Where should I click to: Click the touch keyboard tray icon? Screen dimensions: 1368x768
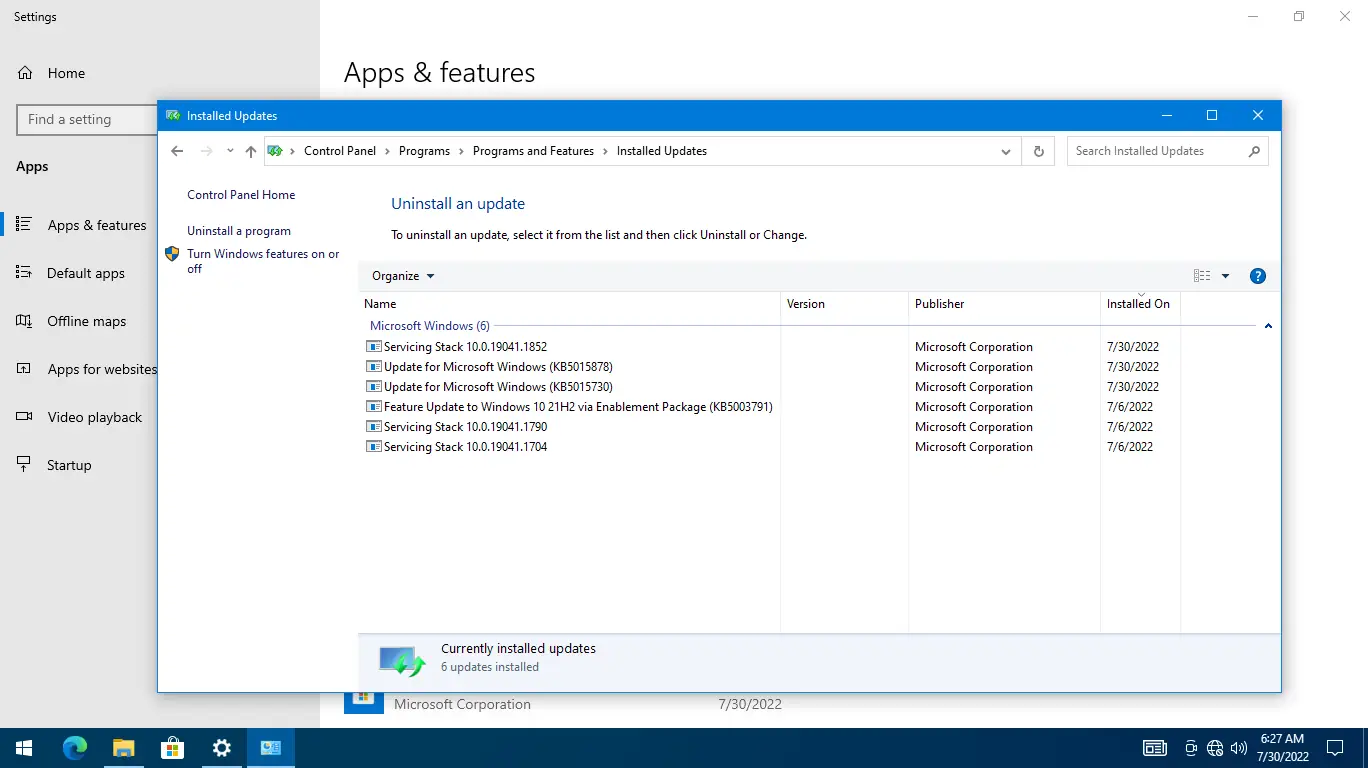coord(1154,748)
